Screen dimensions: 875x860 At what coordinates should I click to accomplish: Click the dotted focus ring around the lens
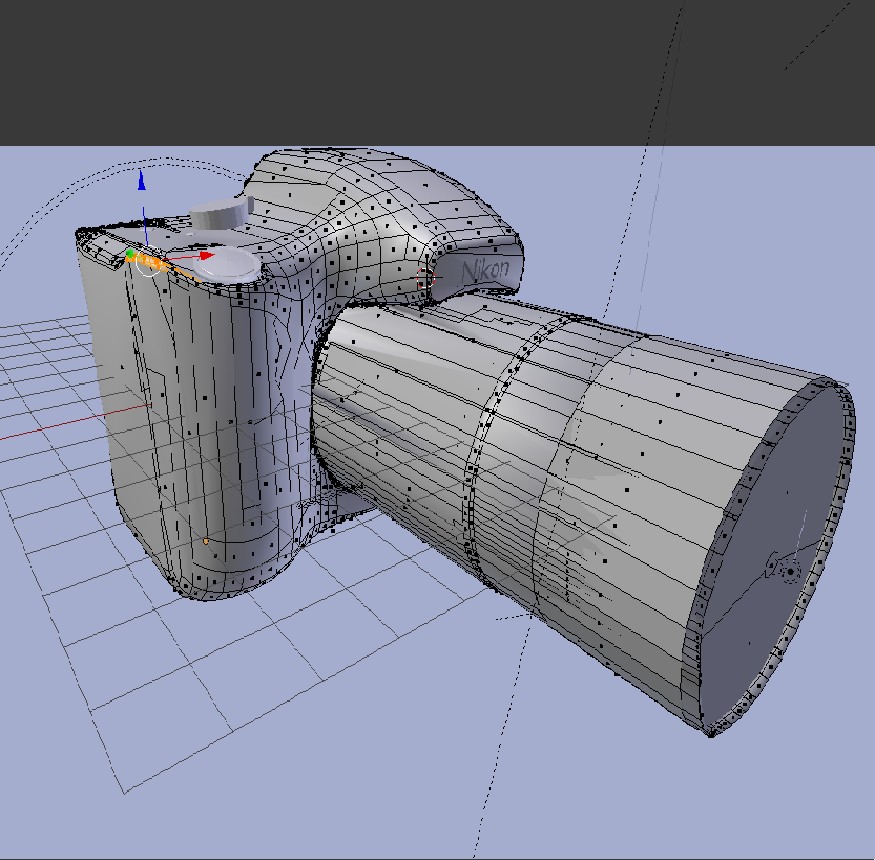(490, 450)
